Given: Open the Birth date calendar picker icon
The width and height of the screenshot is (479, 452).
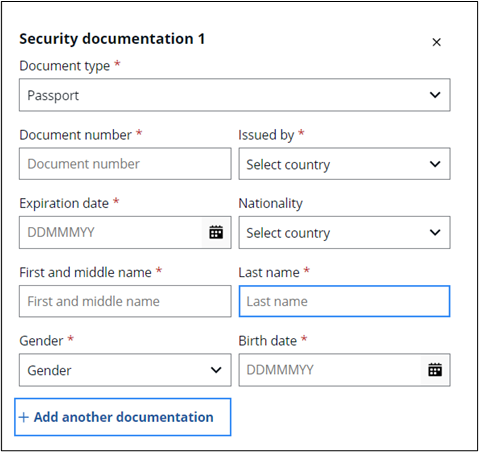Looking at the screenshot, I should pos(435,370).
